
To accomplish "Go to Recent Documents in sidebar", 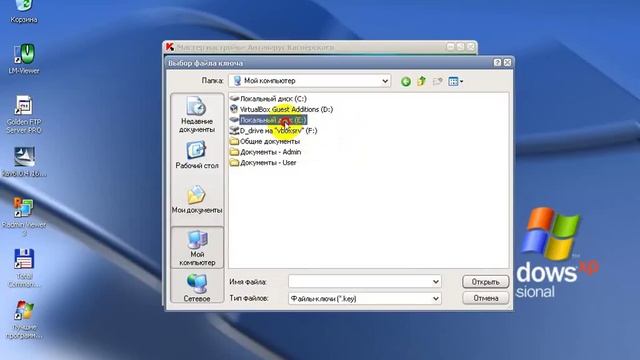I will (x=197, y=114).
